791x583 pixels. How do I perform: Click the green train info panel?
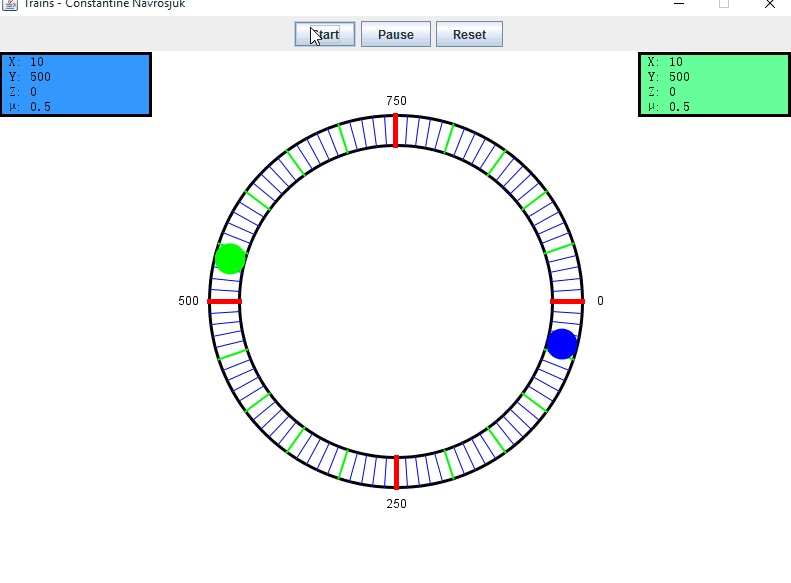pos(714,84)
